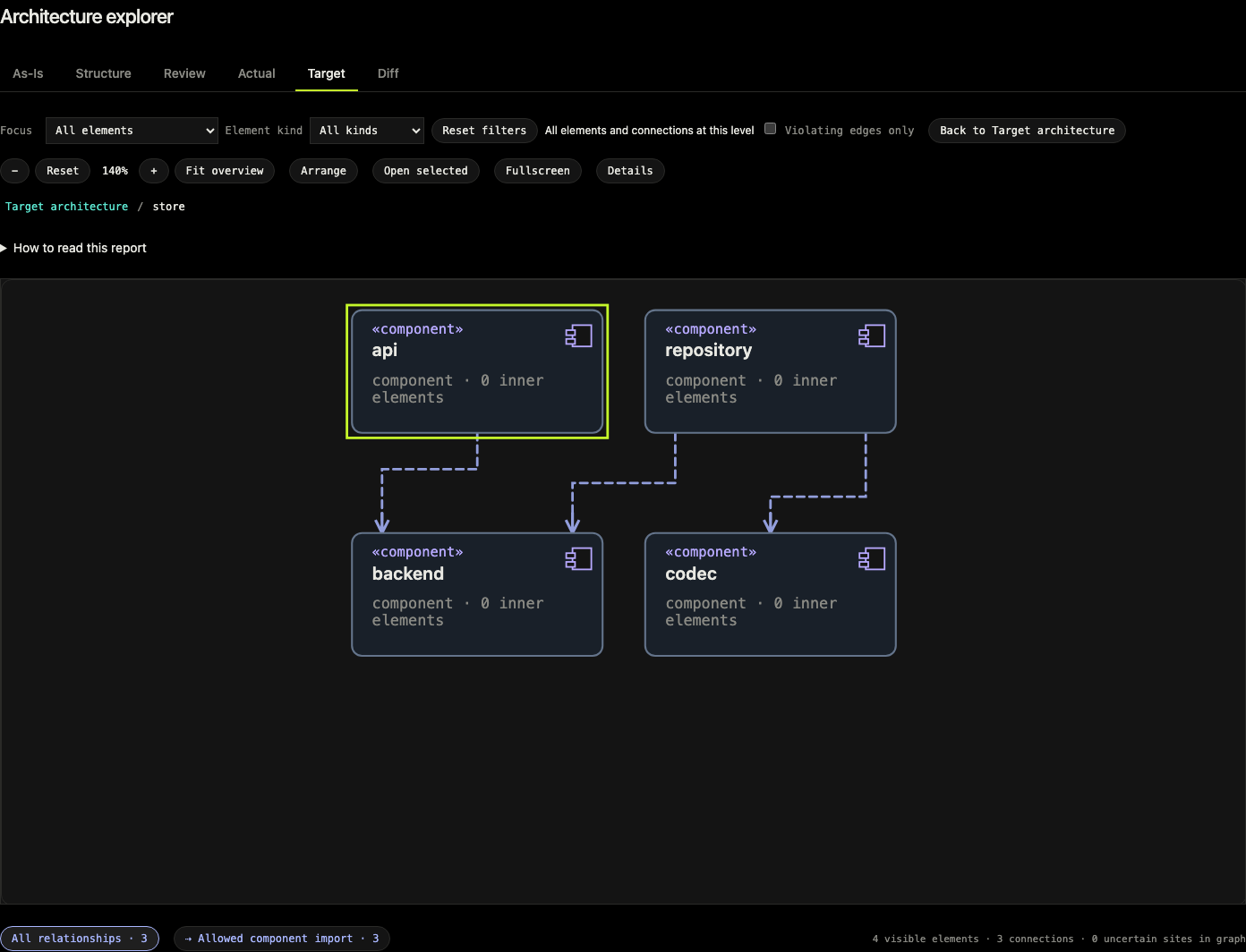Screen dimensions: 1246x952
Task: Switch to the Structure tab
Action: pyautogui.click(x=103, y=73)
